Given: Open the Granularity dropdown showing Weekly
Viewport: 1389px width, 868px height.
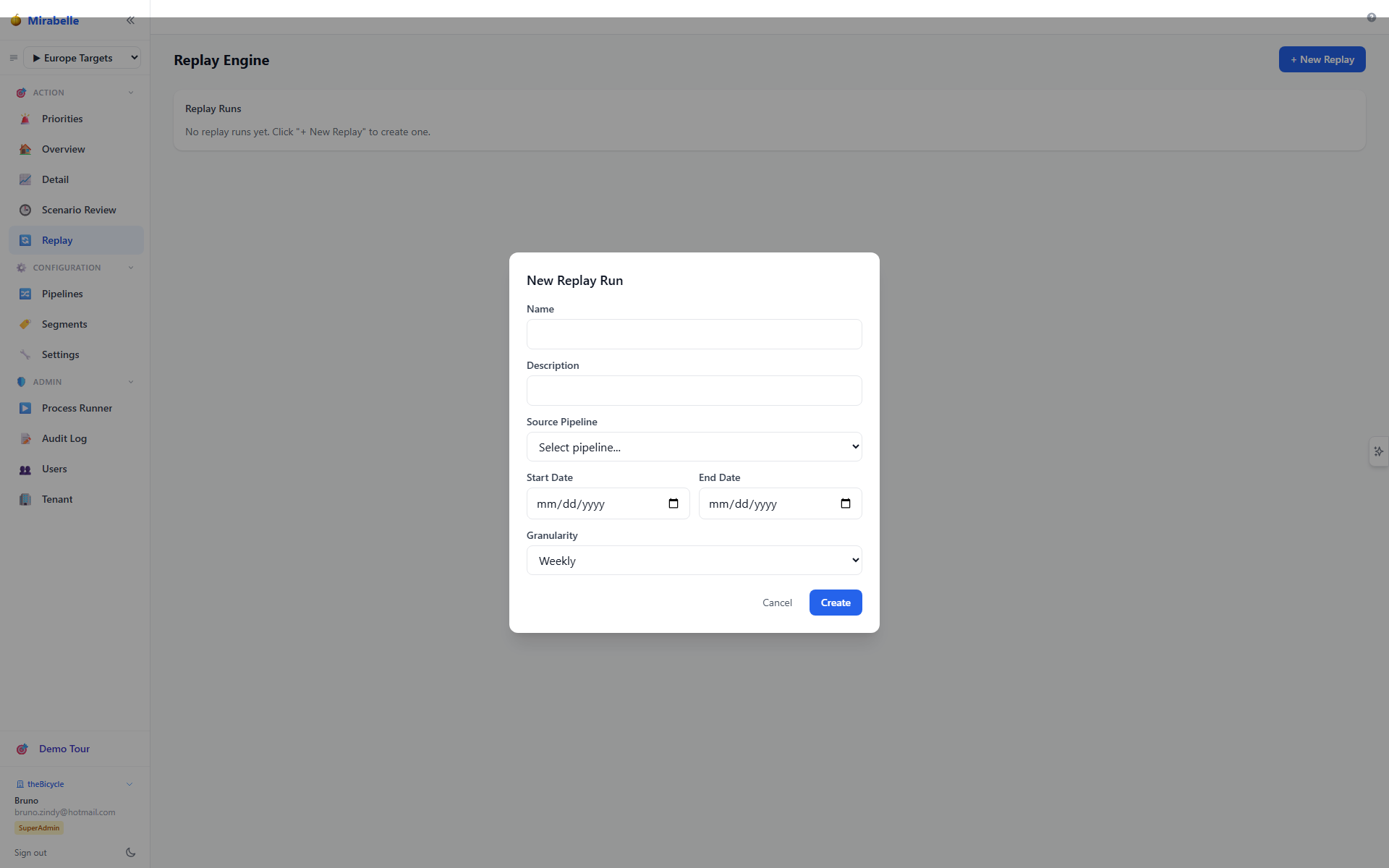Looking at the screenshot, I should 694,561.
